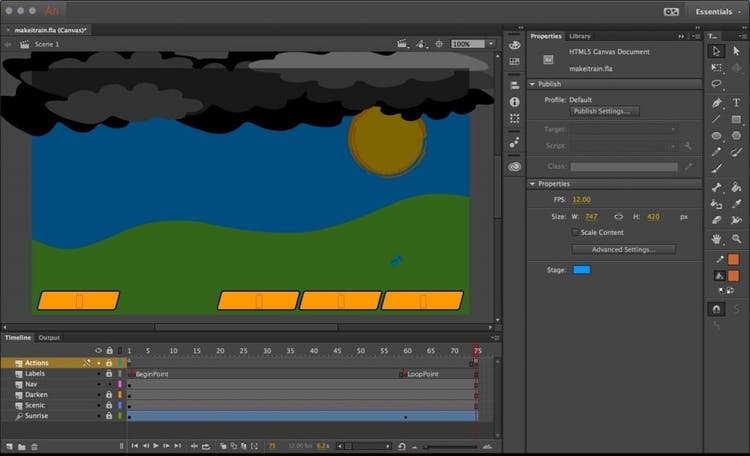Select the Text tool
Viewport: 750px width, 456px height.
pyautogui.click(x=736, y=102)
